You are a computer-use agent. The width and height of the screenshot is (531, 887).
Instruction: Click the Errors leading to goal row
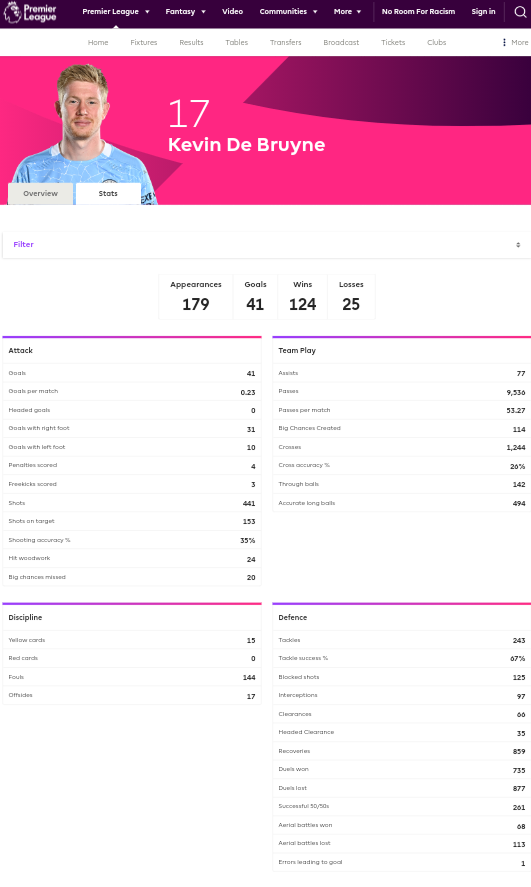[x=402, y=863]
